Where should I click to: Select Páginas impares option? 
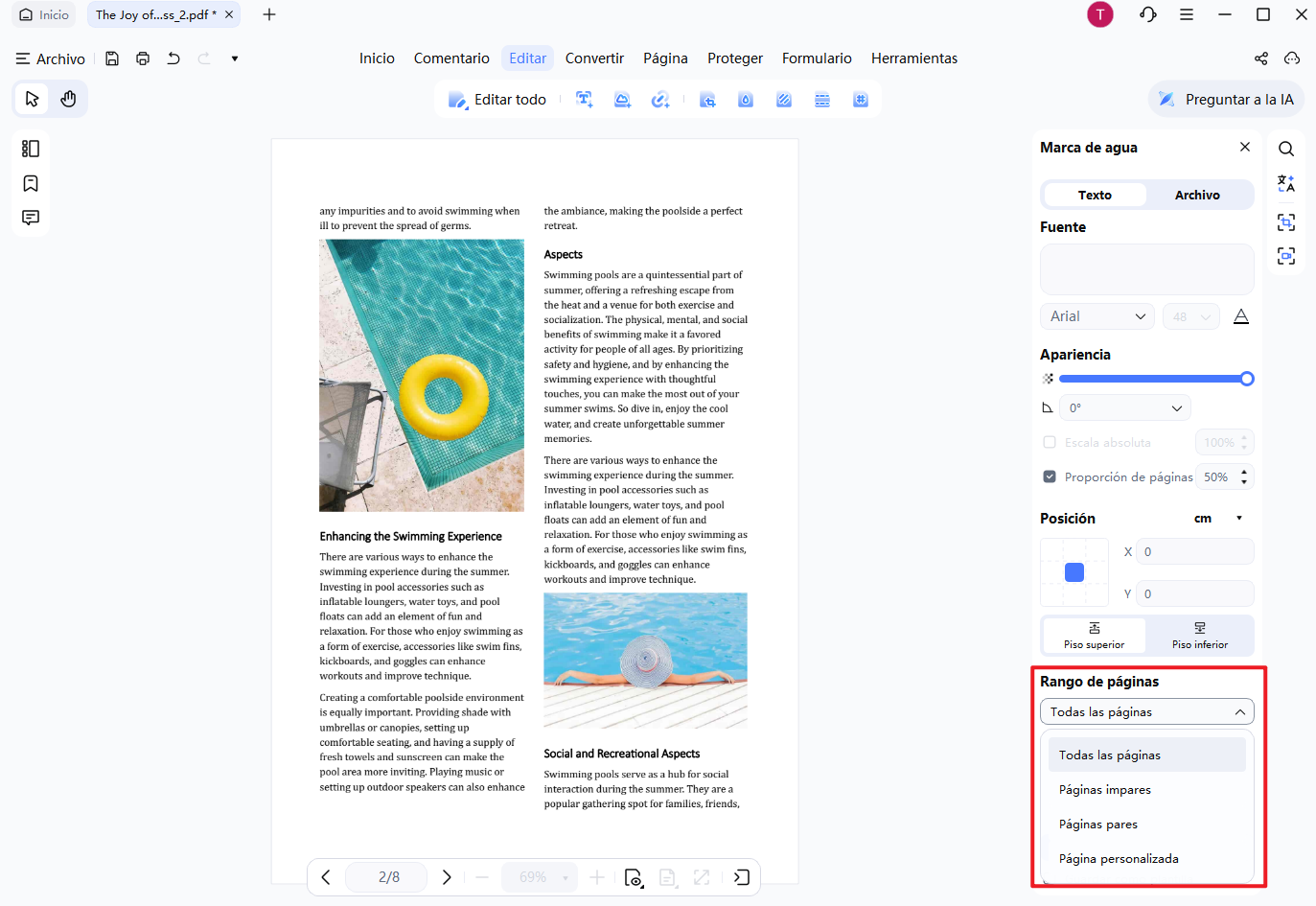click(1147, 790)
